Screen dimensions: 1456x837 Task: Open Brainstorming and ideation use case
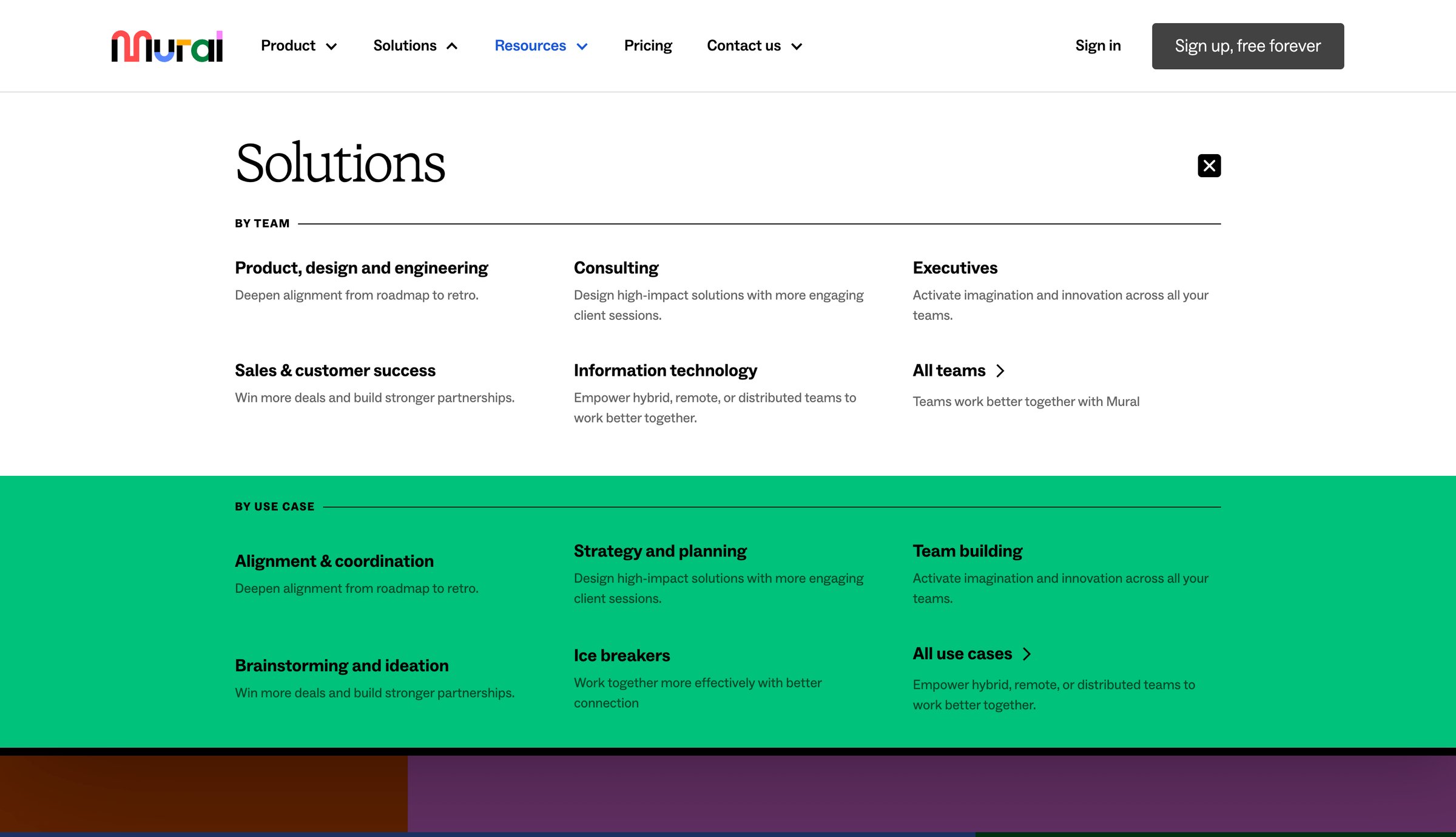tap(342, 665)
